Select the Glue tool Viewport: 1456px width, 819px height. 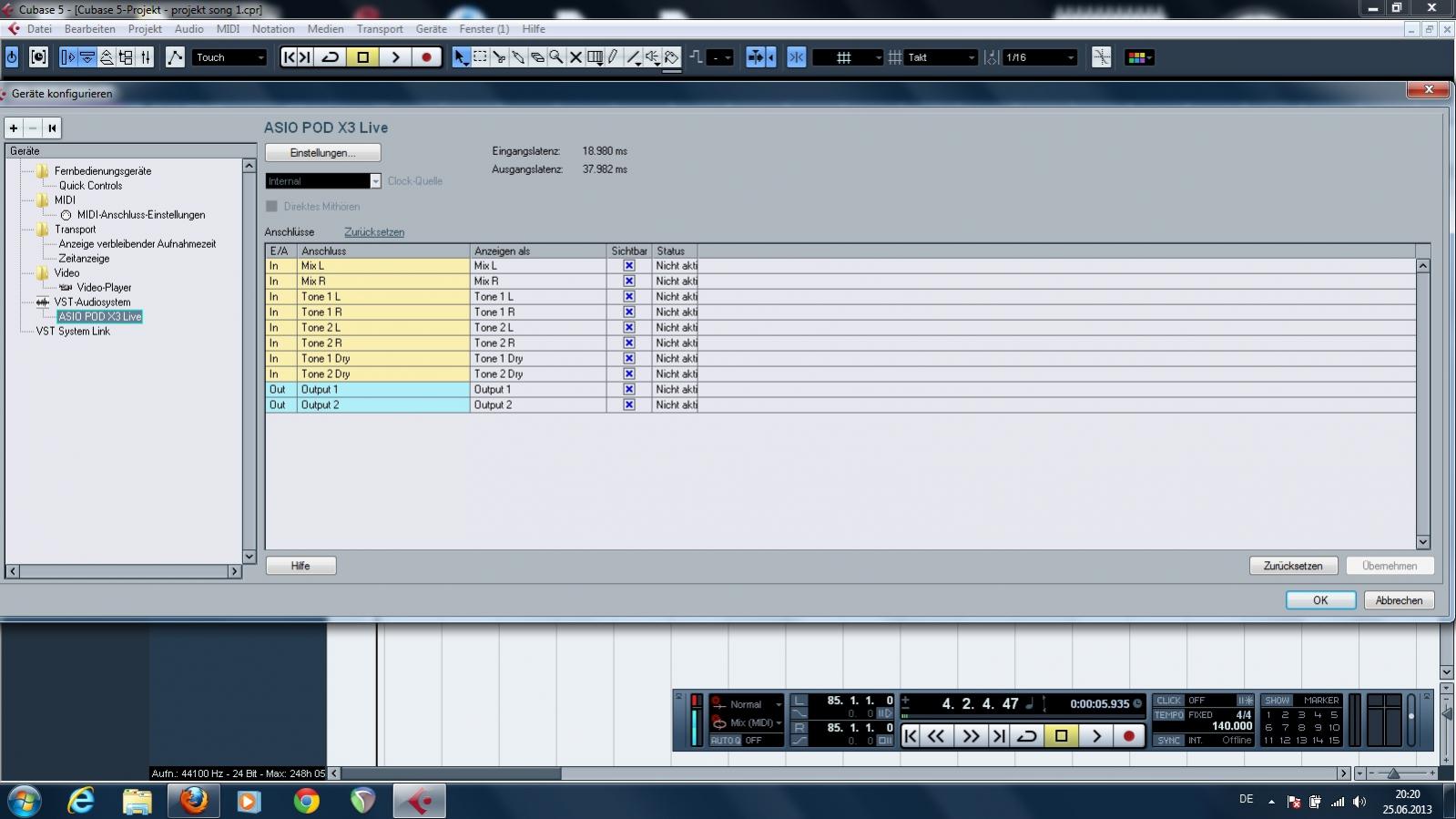point(518,57)
